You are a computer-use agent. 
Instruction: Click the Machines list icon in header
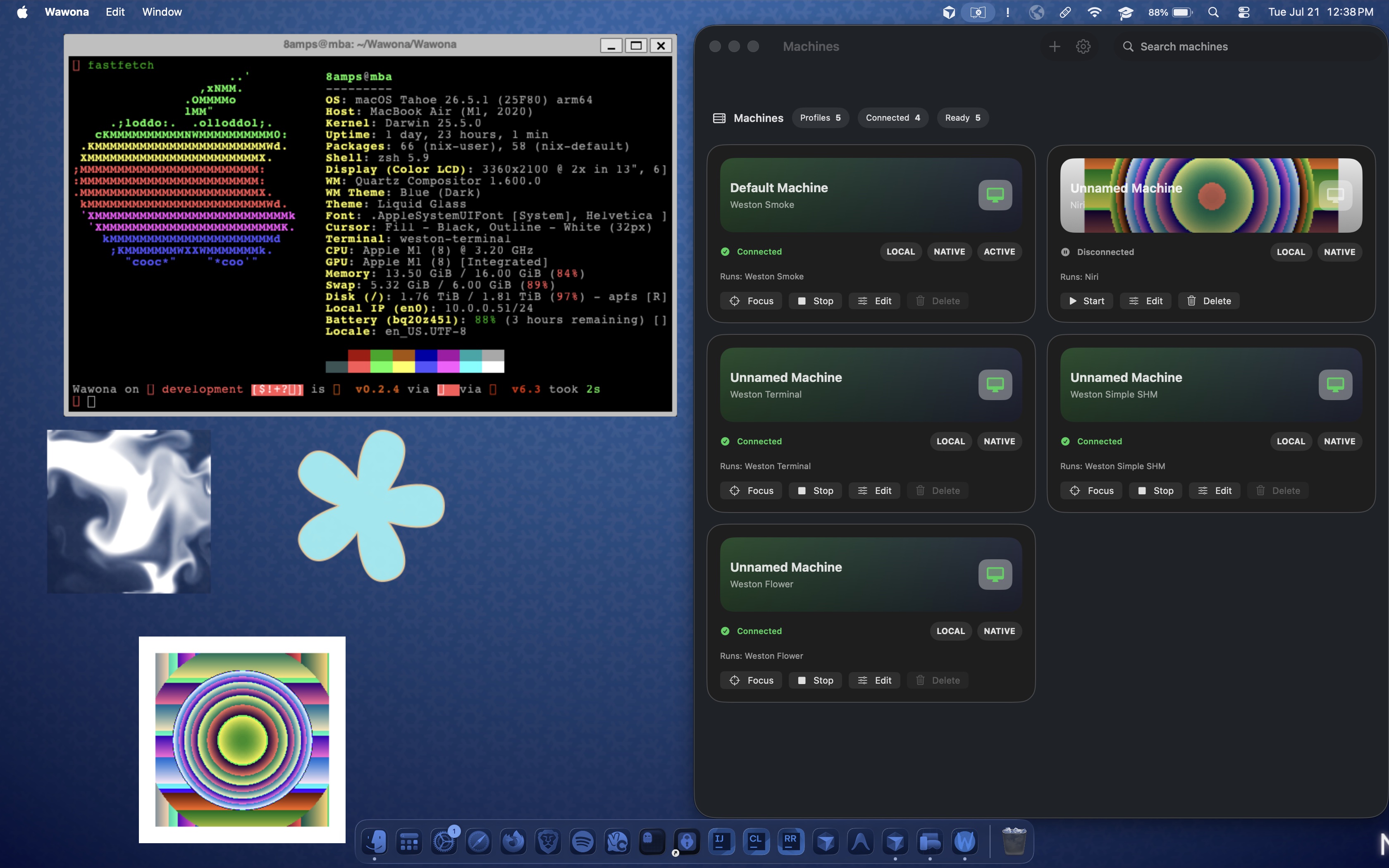click(719, 118)
